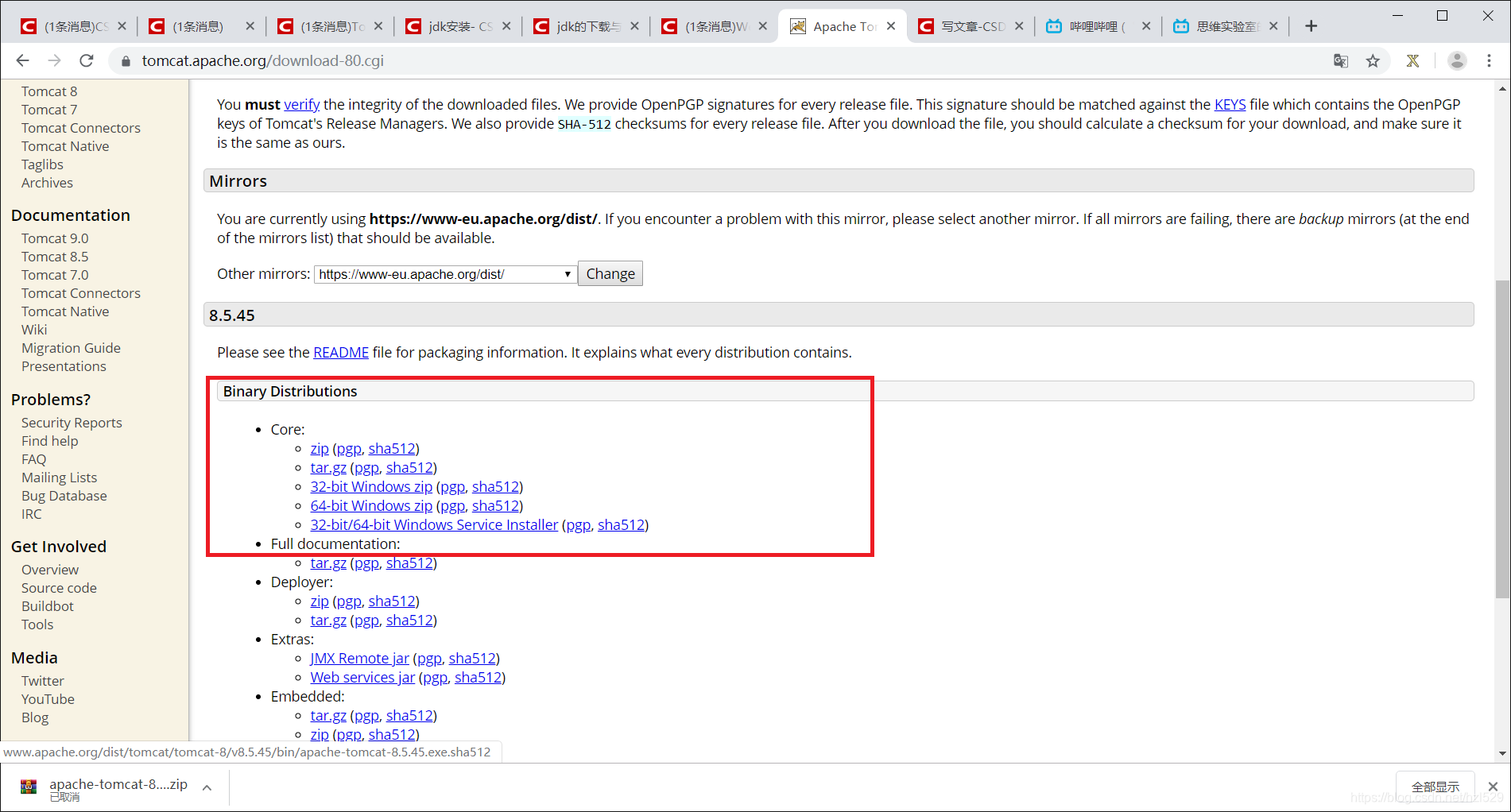
Task: Close the Apache Tomcat tab
Action: pyautogui.click(x=891, y=26)
